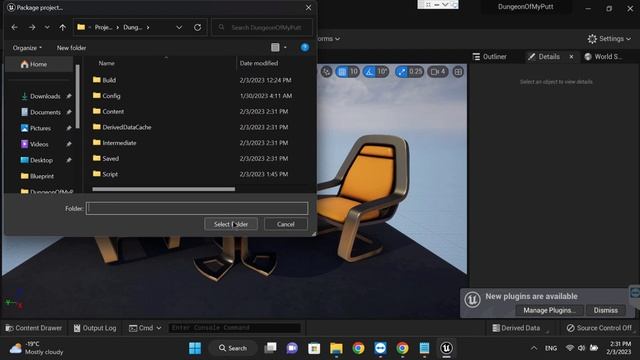Maximize or restore viewport layout
This screenshot has width=640, height=360.
pos(458,72)
